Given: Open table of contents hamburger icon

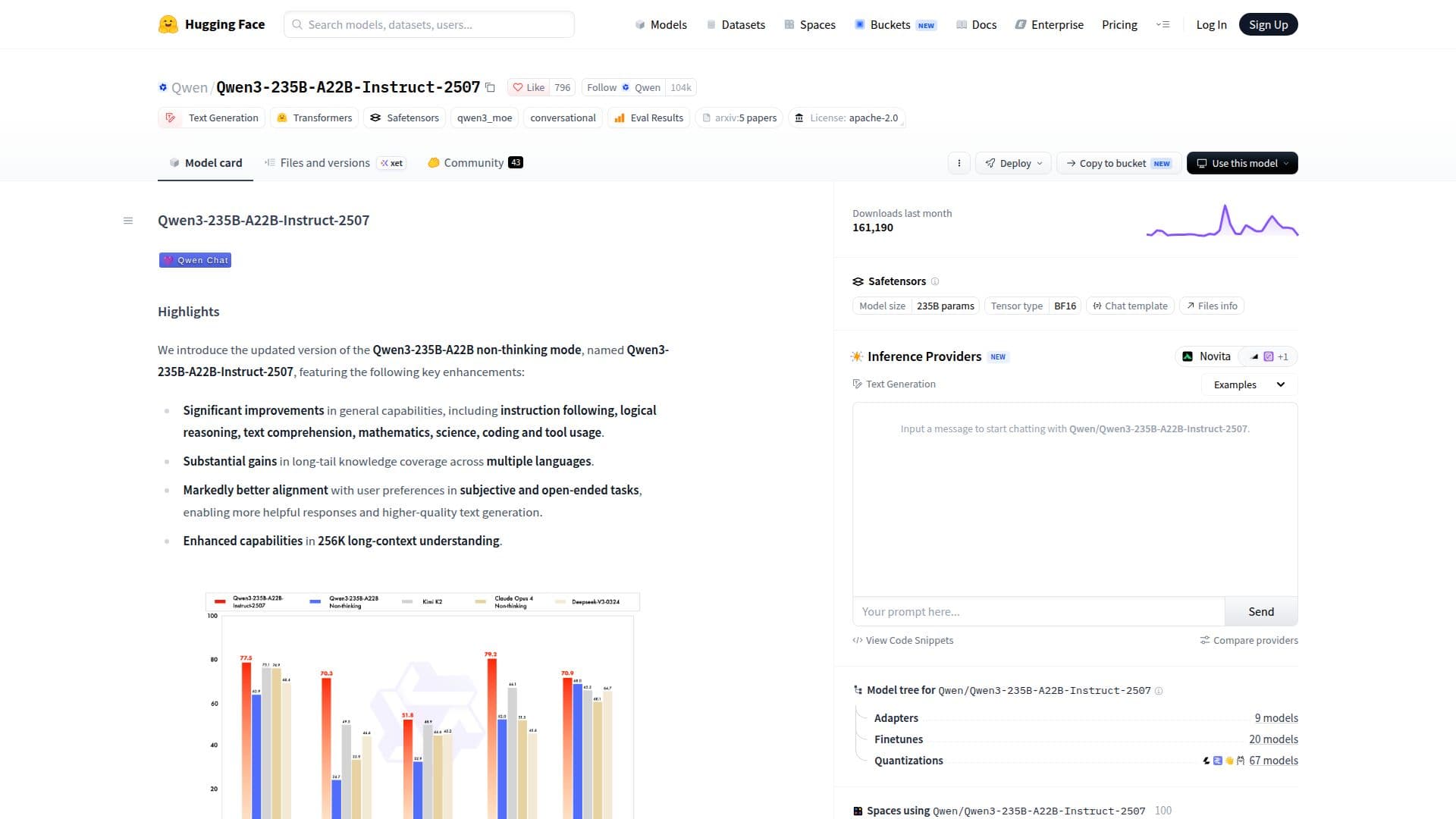Looking at the screenshot, I should [128, 221].
